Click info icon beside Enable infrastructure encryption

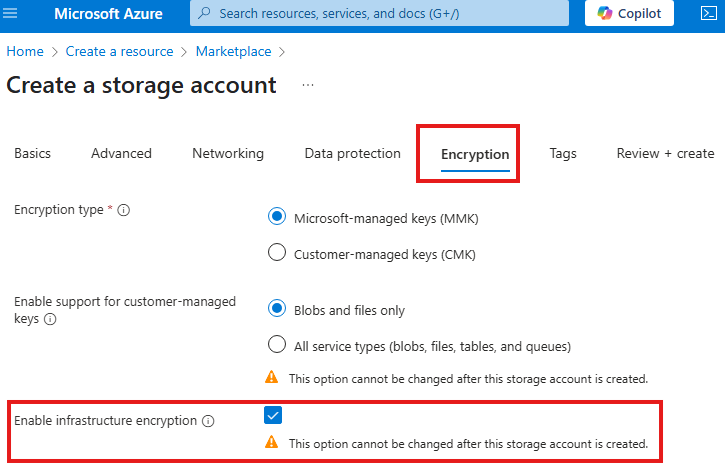pyautogui.click(x=208, y=421)
